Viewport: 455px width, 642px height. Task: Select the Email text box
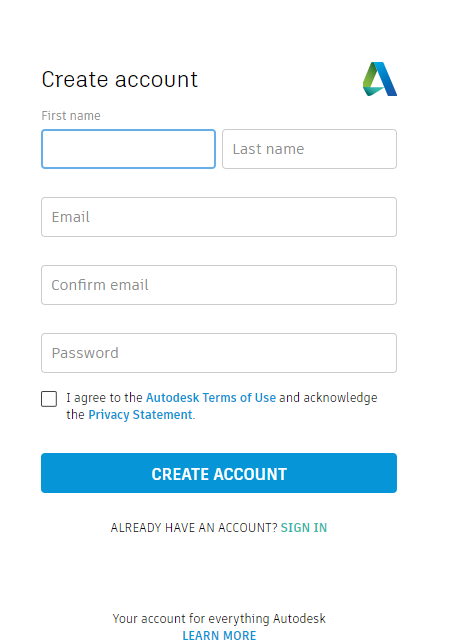pos(219,217)
